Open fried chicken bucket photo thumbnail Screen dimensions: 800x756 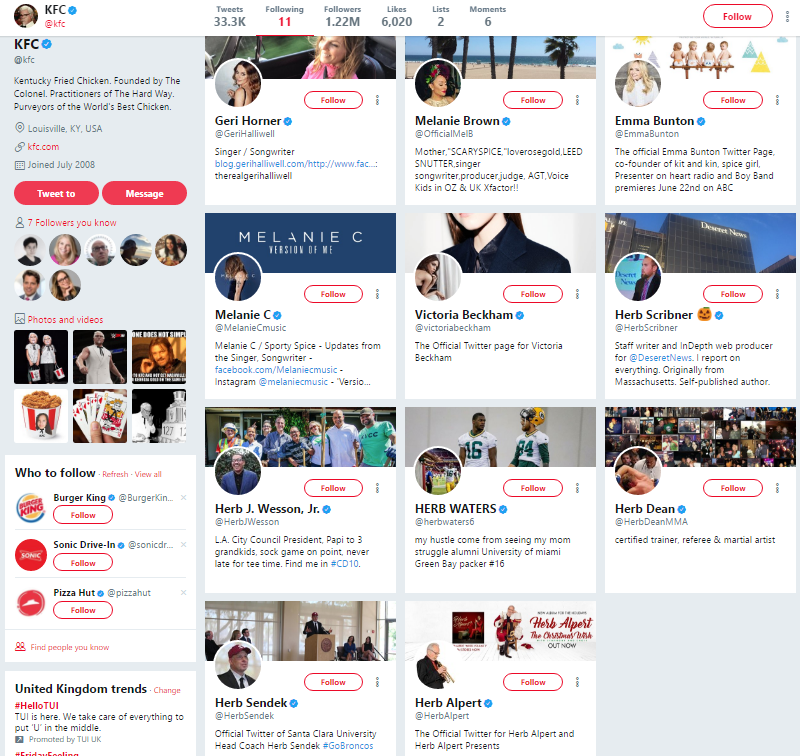pyautogui.click(x=41, y=416)
